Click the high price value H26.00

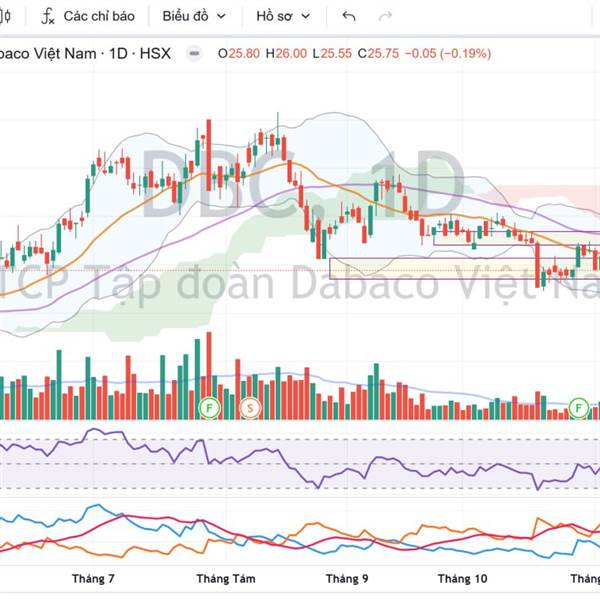point(286,54)
